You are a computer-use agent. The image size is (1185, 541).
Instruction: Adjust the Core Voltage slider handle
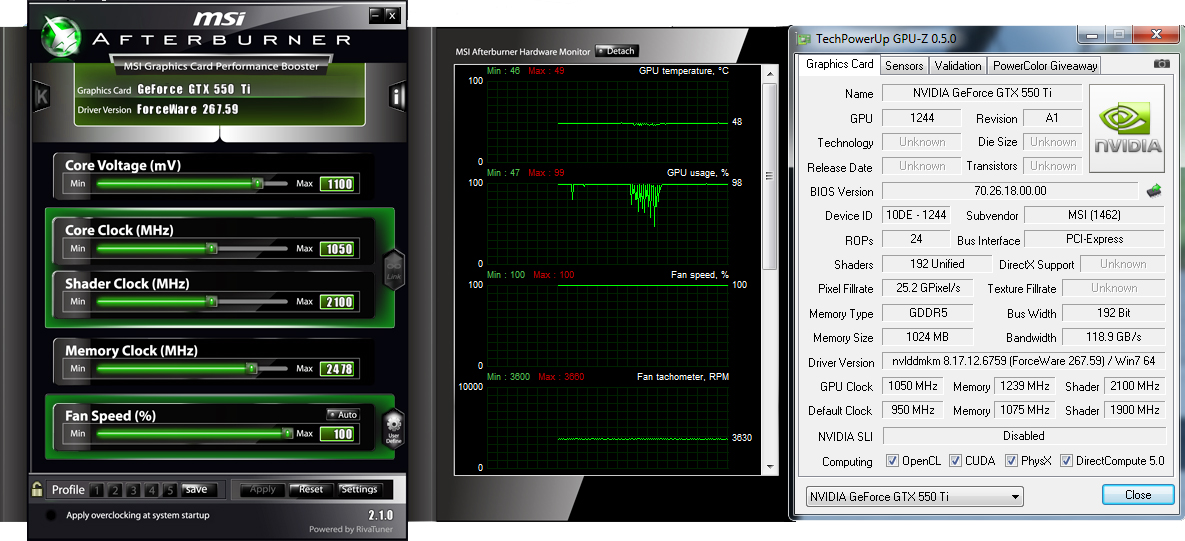click(258, 183)
